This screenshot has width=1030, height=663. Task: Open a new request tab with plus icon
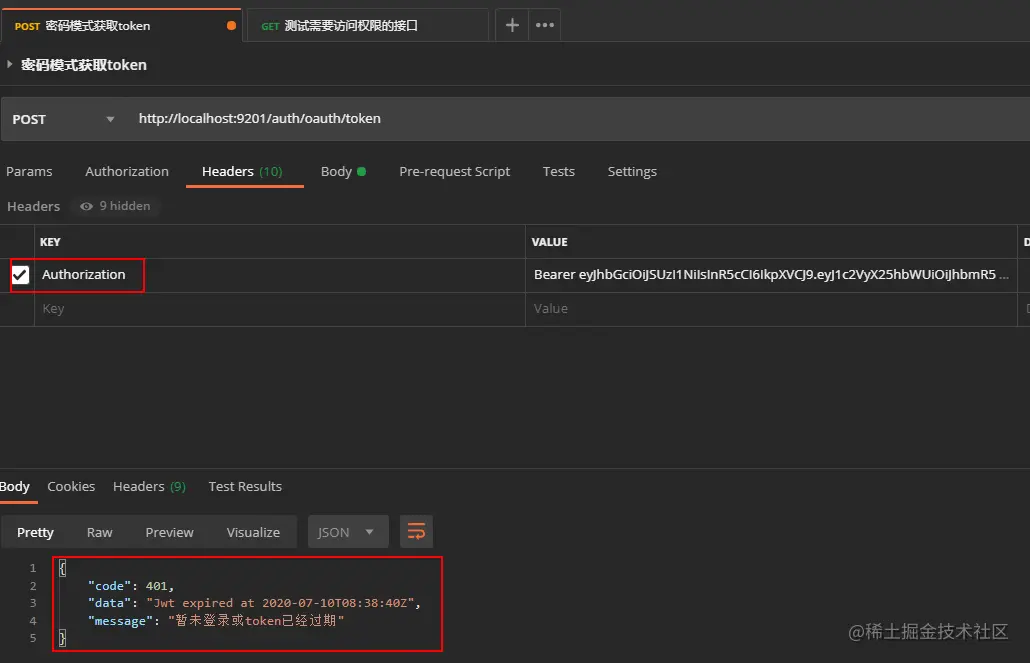click(512, 25)
